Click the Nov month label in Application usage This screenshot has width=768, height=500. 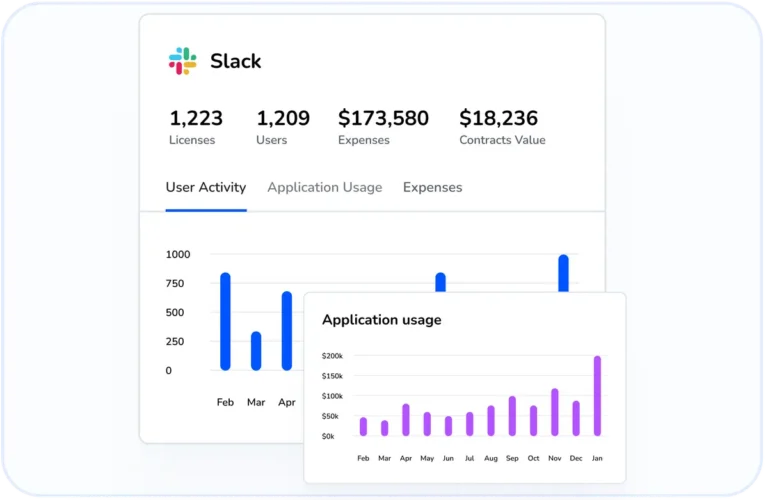pos(554,458)
